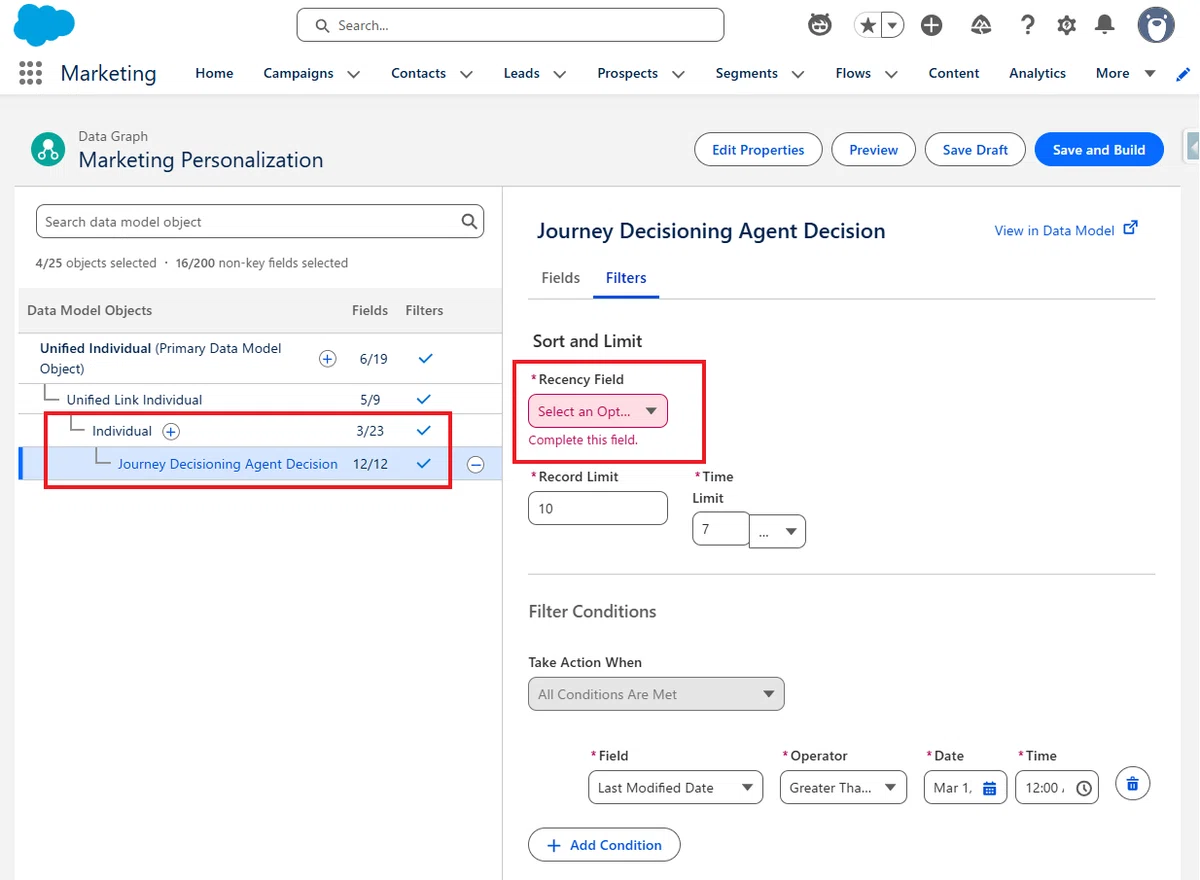The height and width of the screenshot is (880, 1200).
Task: Open the App Launcher grid
Action: 30,73
